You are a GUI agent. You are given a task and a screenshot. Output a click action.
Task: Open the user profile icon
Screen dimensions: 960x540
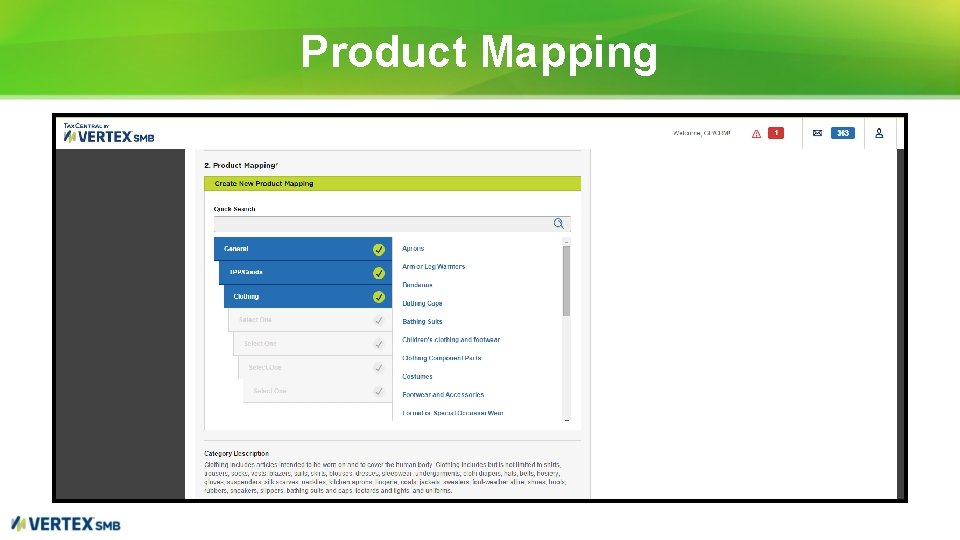(879, 133)
